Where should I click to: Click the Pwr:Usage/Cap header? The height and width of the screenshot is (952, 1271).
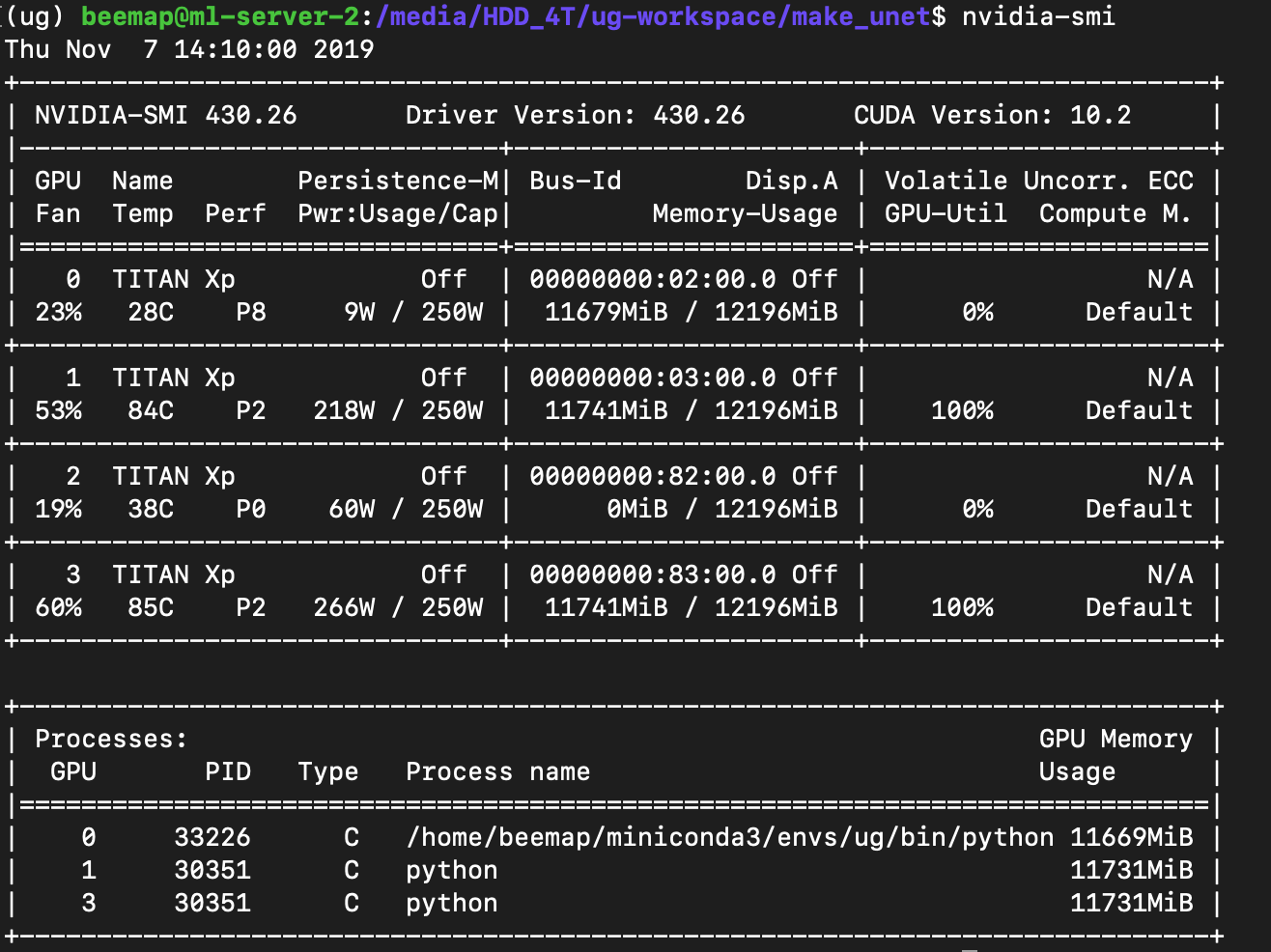398,213
